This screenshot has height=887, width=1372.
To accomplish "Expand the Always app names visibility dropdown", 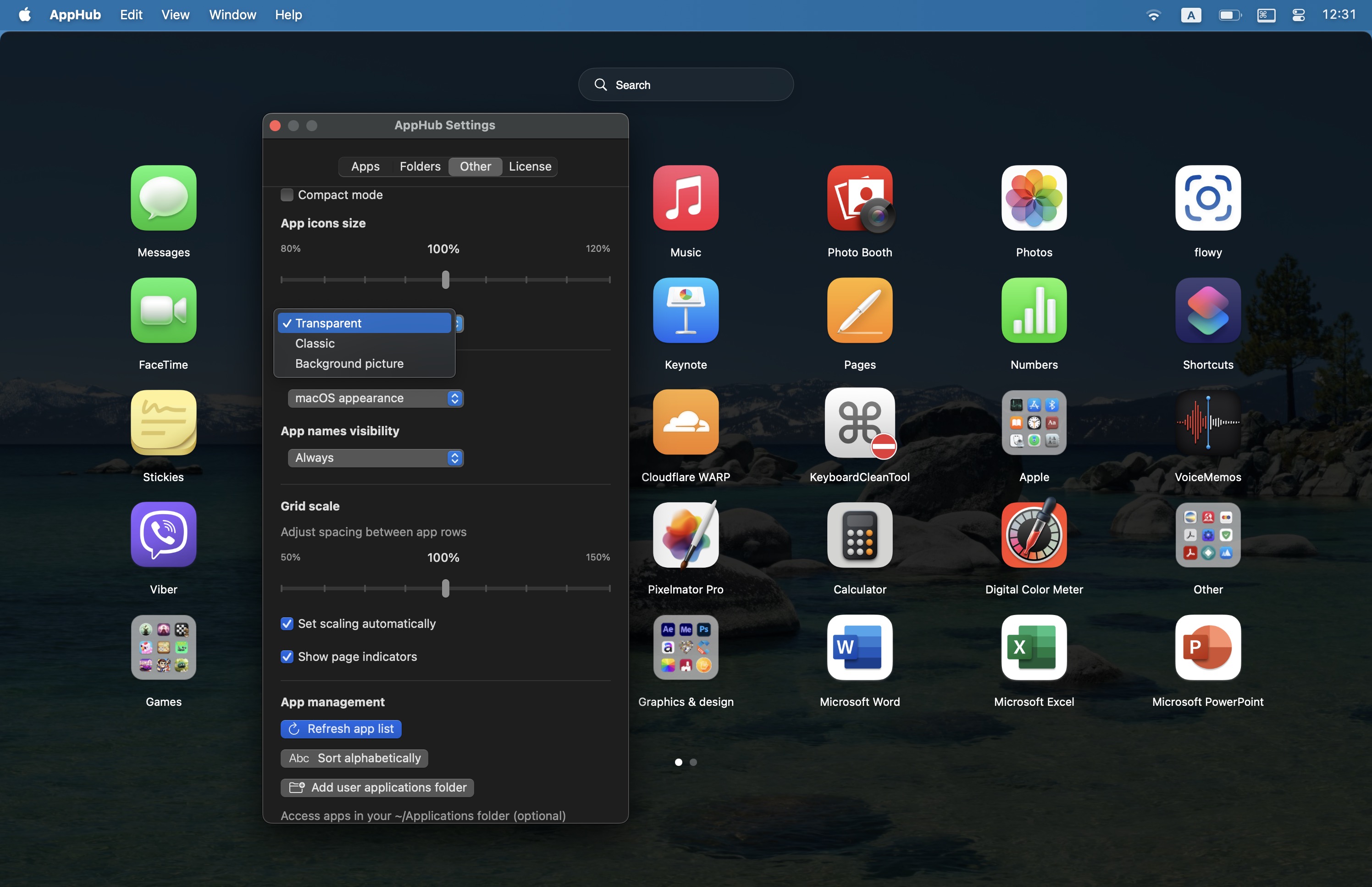I will pyautogui.click(x=376, y=458).
